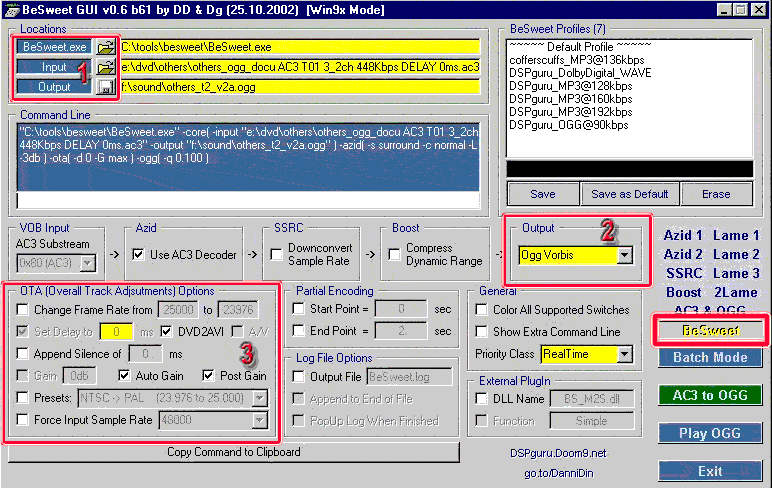Enable Change Frame Rate checkbox

[x=23, y=310]
